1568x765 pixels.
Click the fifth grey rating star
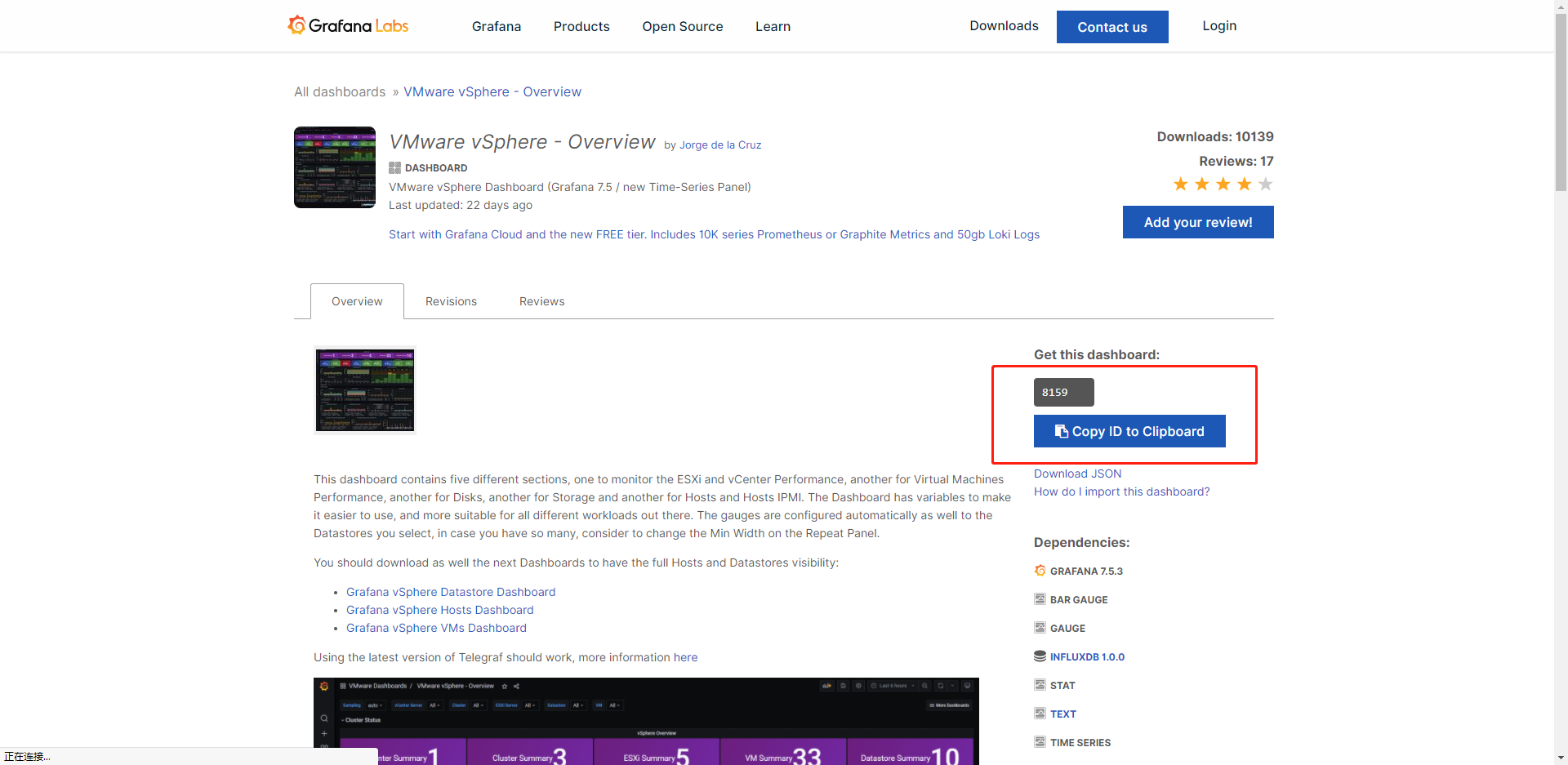(1266, 184)
